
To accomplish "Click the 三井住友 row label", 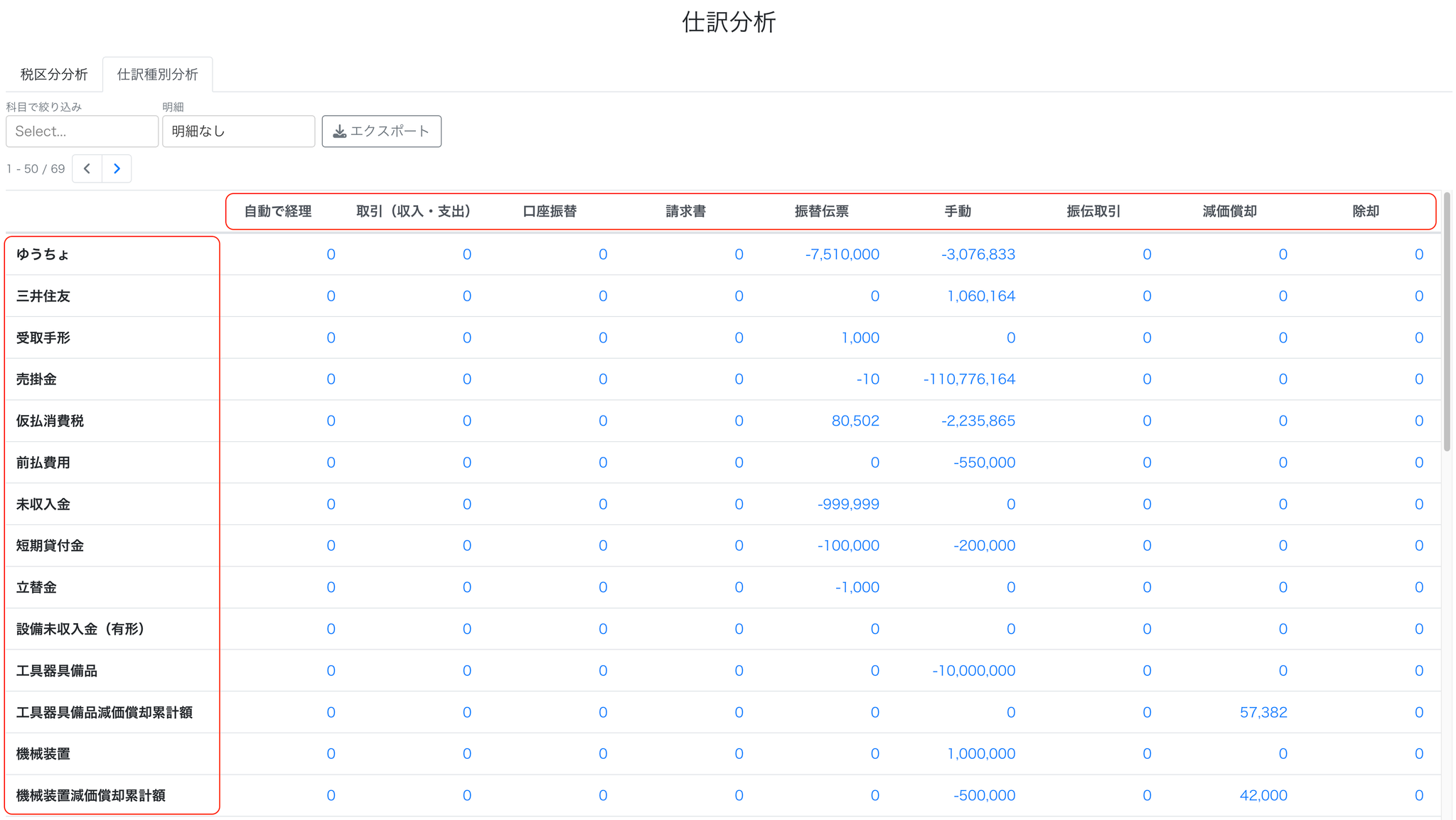I will (43, 296).
